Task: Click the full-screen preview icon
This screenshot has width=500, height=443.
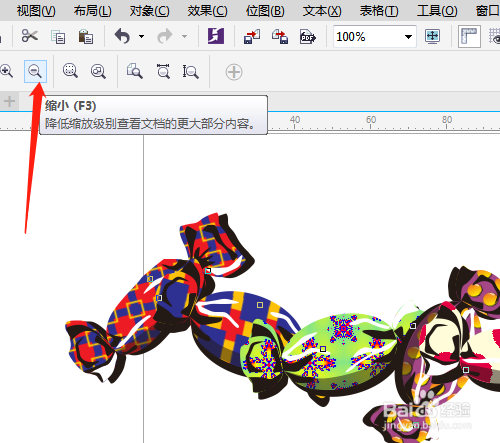Action: tap(432, 36)
